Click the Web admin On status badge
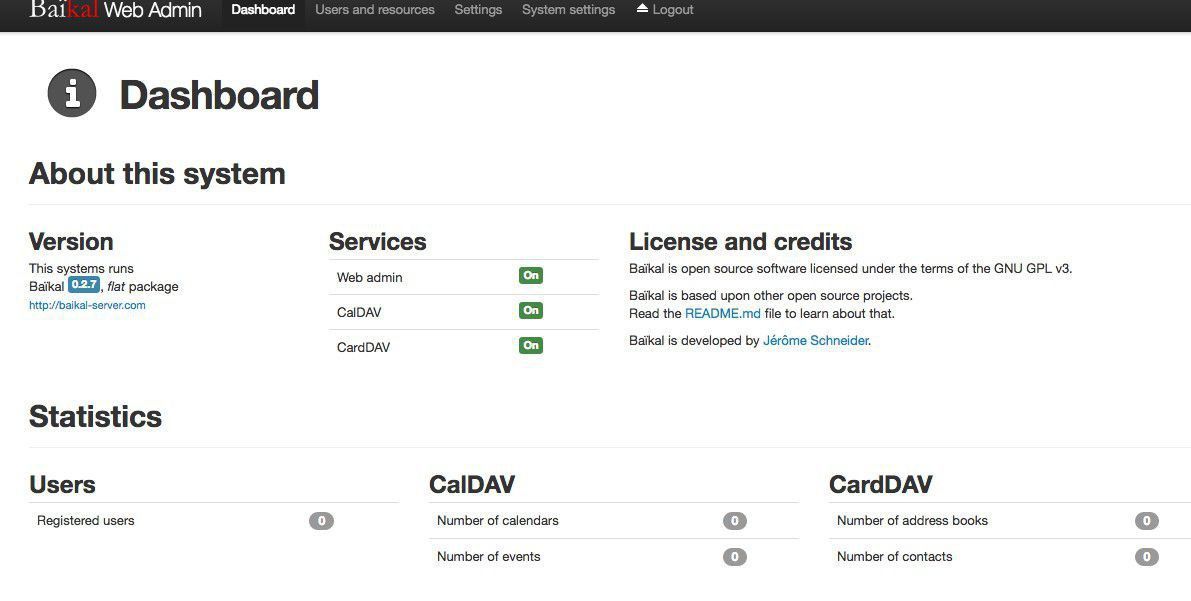The image size is (1191, 601). (531, 276)
